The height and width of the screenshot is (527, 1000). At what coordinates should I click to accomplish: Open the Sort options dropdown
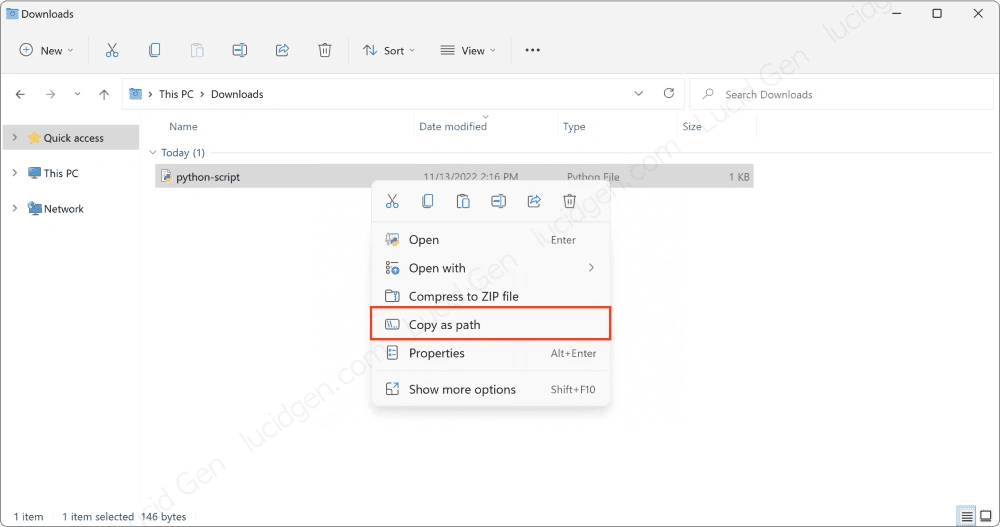pyautogui.click(x=389, y=50)
